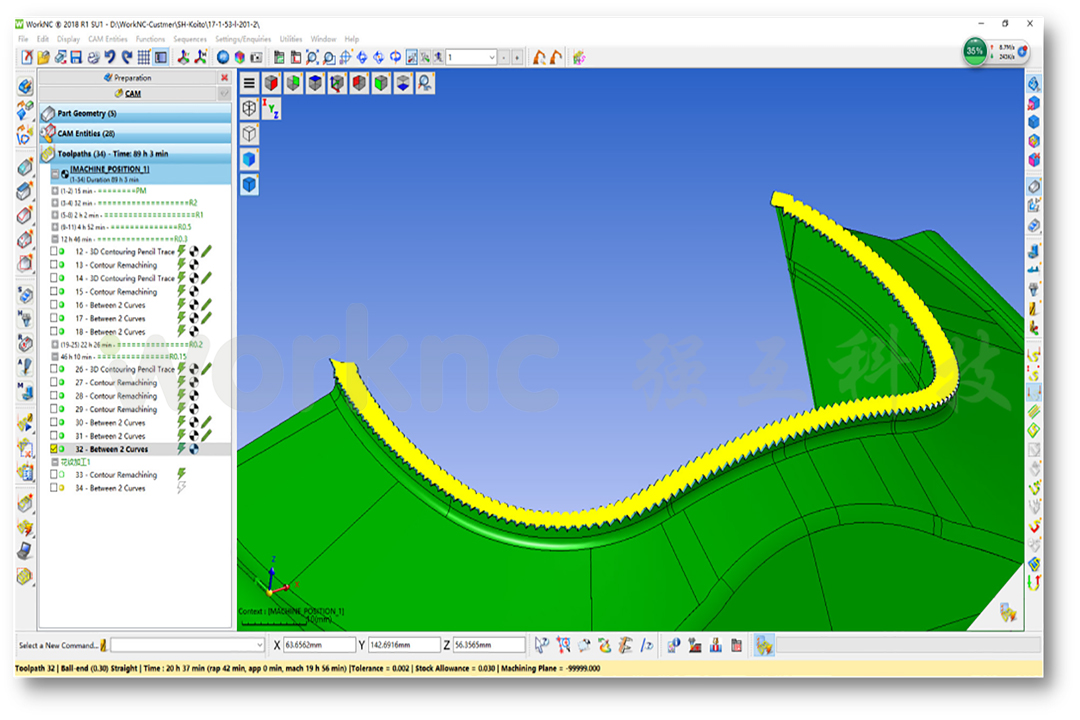Check the box for toolpath 34
This screenshot has width=1080, height=720.
pyautogui.click(x=54, y=488)
